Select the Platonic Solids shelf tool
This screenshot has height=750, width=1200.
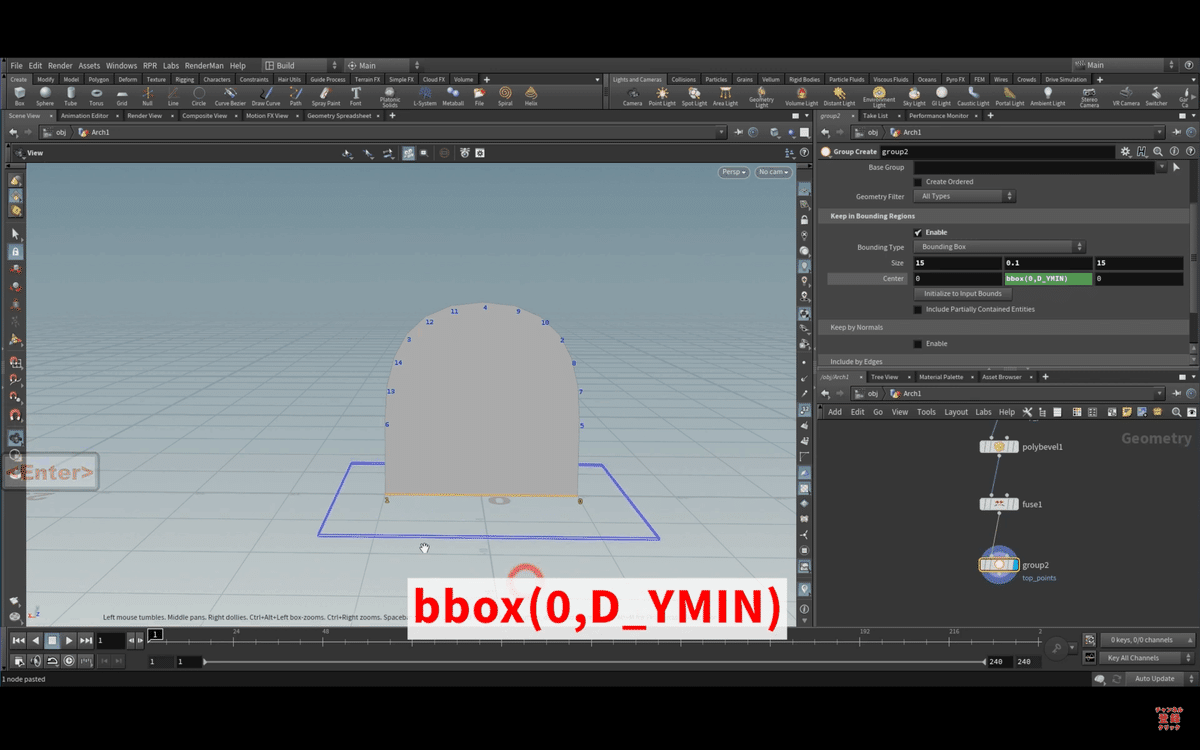point(390,96)
